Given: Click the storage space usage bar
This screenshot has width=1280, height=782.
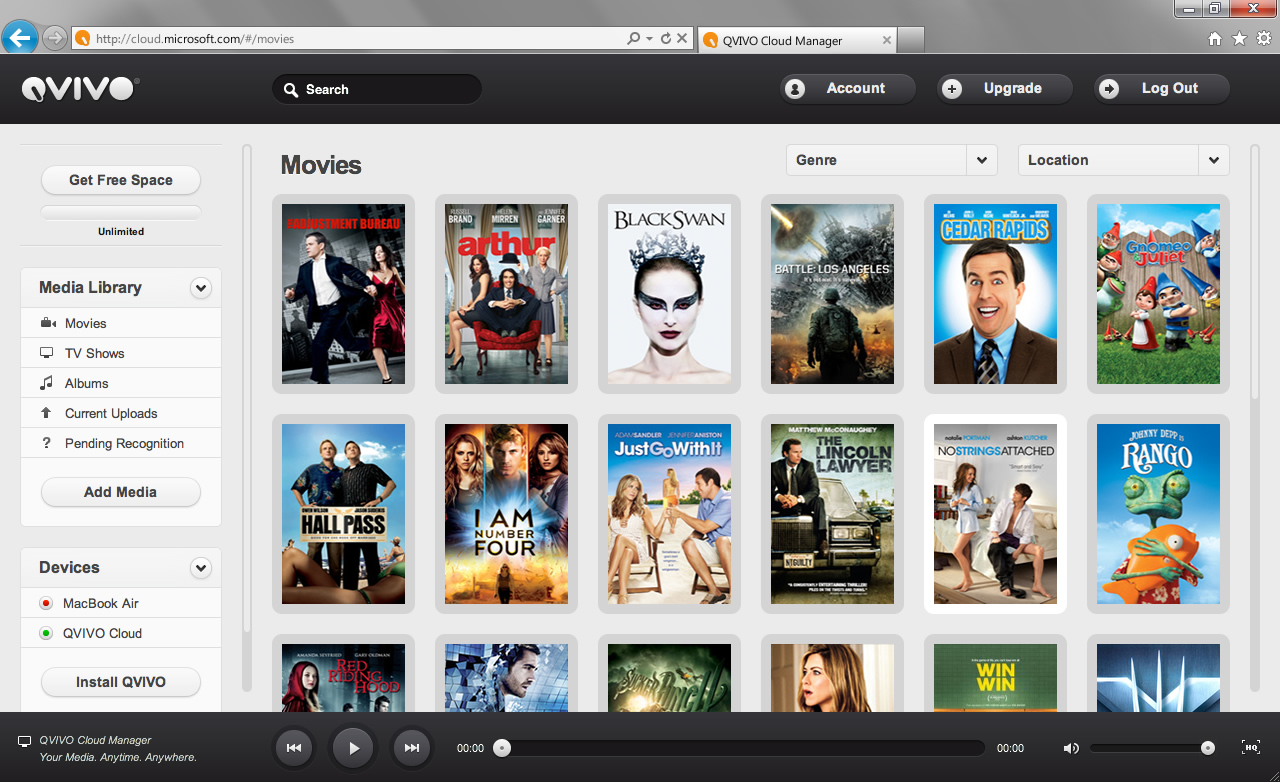Looking at the screenshot, I should [121, 212].
